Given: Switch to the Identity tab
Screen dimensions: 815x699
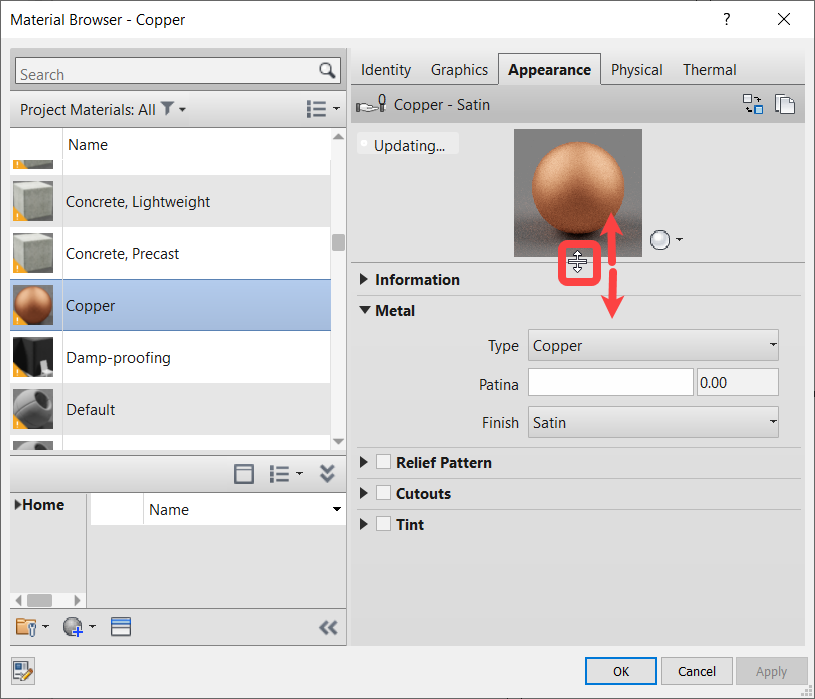Looking at the screenshot, I should coord(386,70).
